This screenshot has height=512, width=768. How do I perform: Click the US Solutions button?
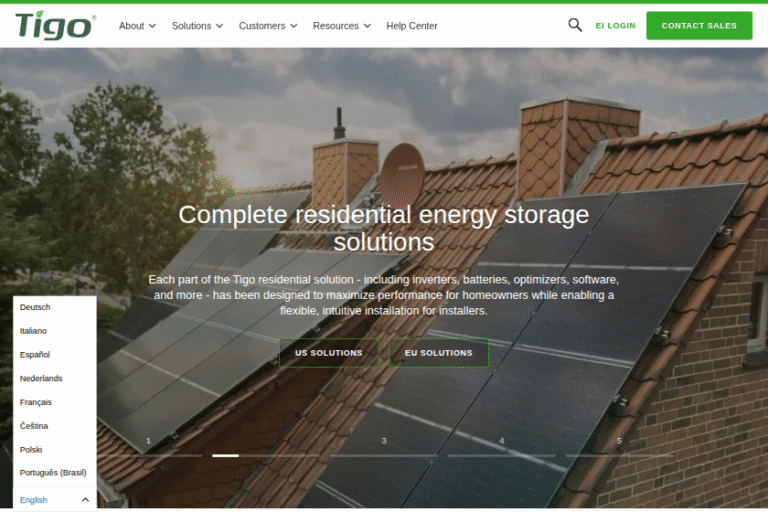click(x=329, y=353)
